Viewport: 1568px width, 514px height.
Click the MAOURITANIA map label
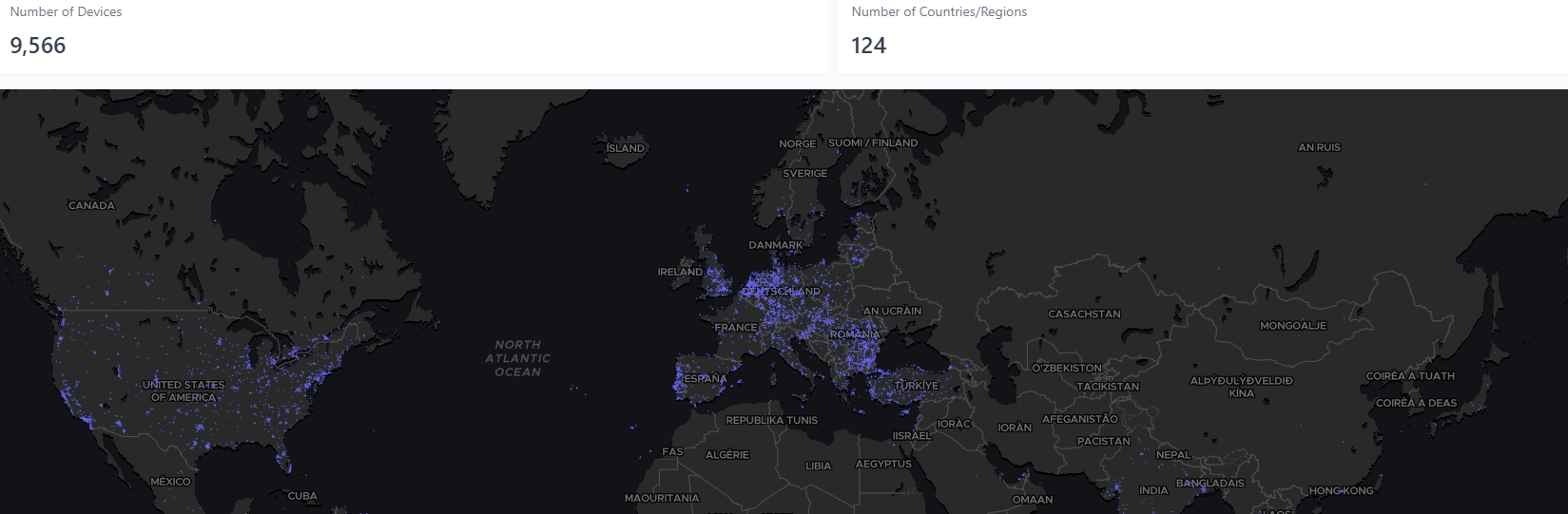coord(662,498)
